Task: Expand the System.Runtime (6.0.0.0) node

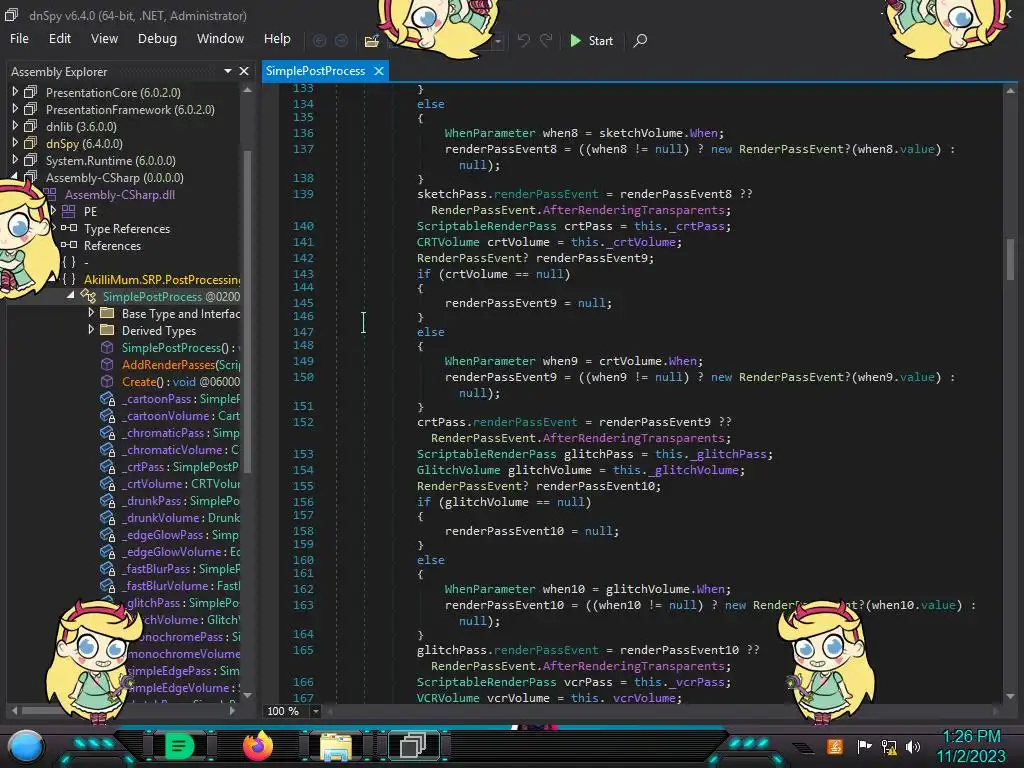Action: (x=14, y=160)
